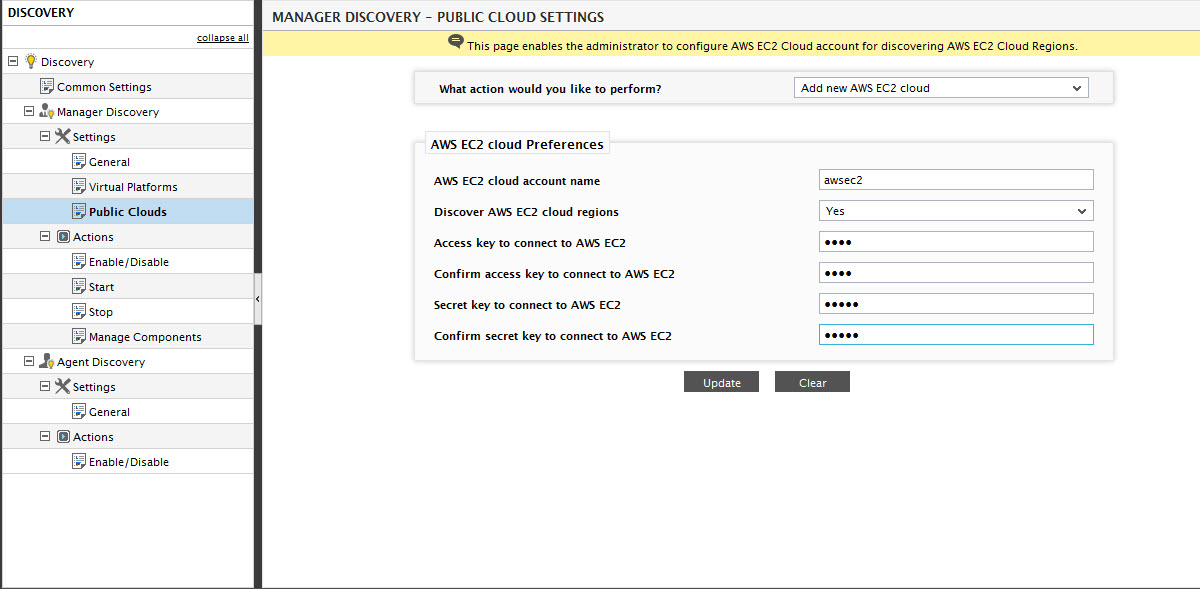Click the Common Settings page icon

pyautogui.click(x=46, y=86)
